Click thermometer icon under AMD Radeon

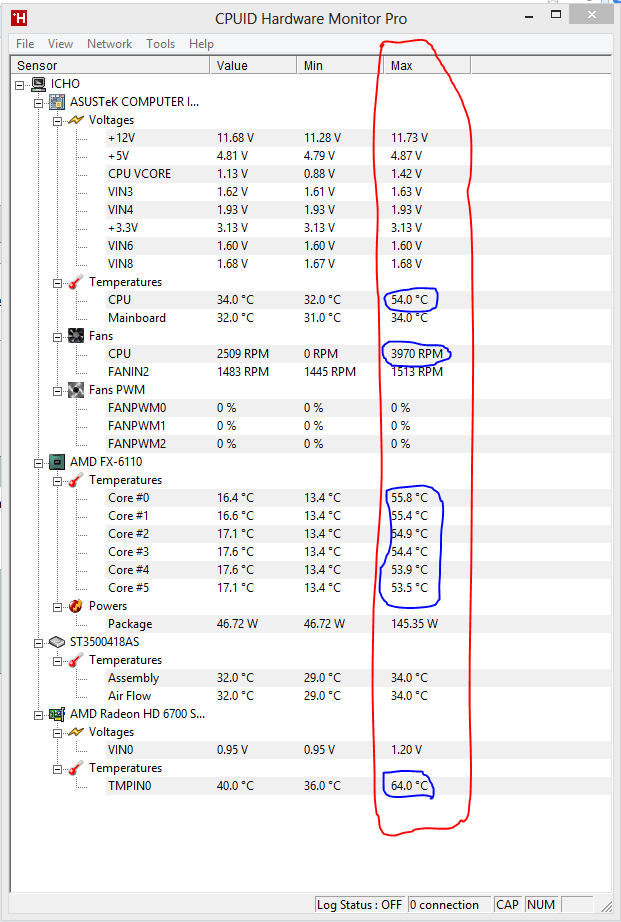pos(76,769)
